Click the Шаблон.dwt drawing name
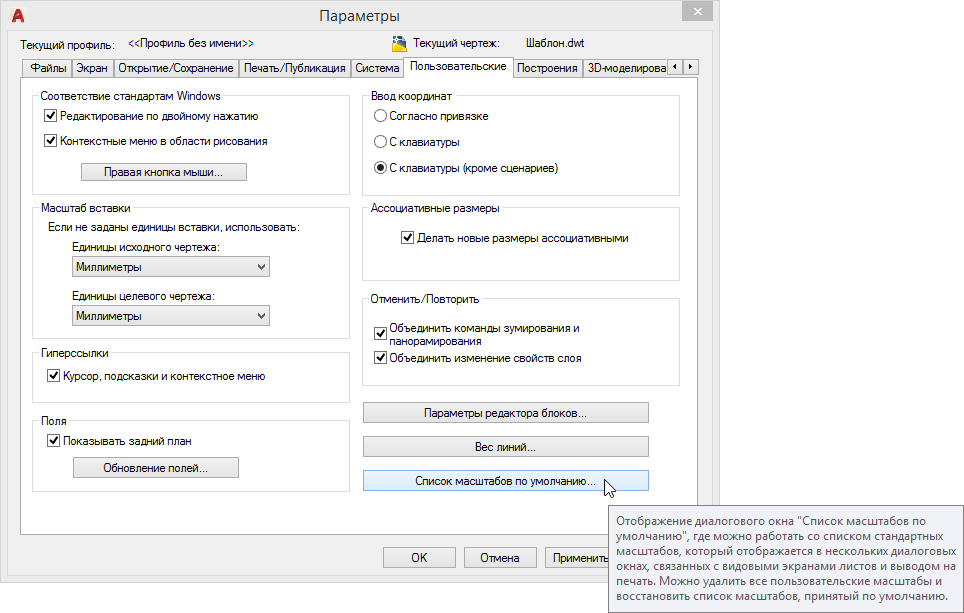This screenshot has width=964, height=613. [x=555, y=44]
